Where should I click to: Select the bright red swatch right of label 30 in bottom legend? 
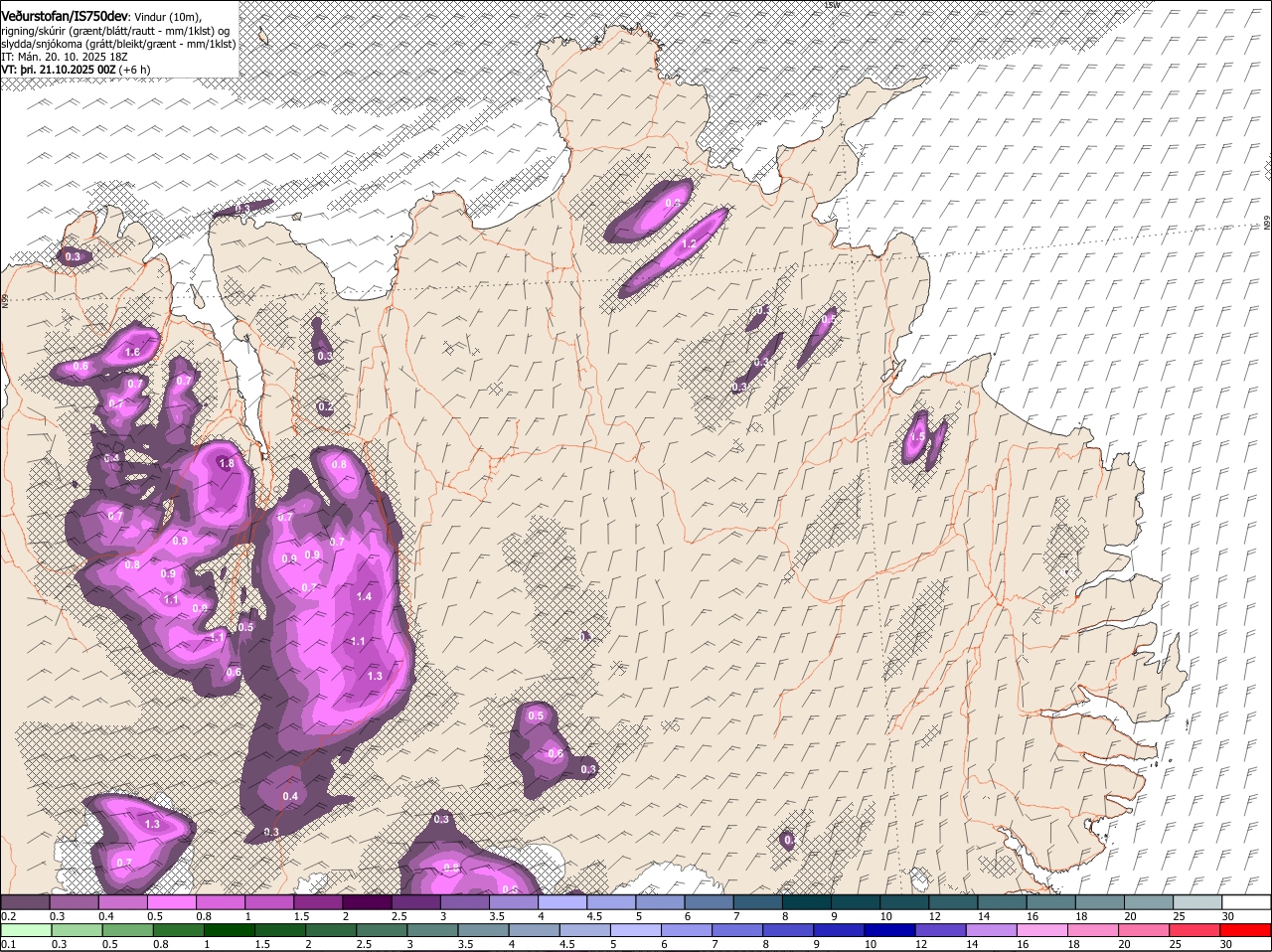tap(1246, 930)
